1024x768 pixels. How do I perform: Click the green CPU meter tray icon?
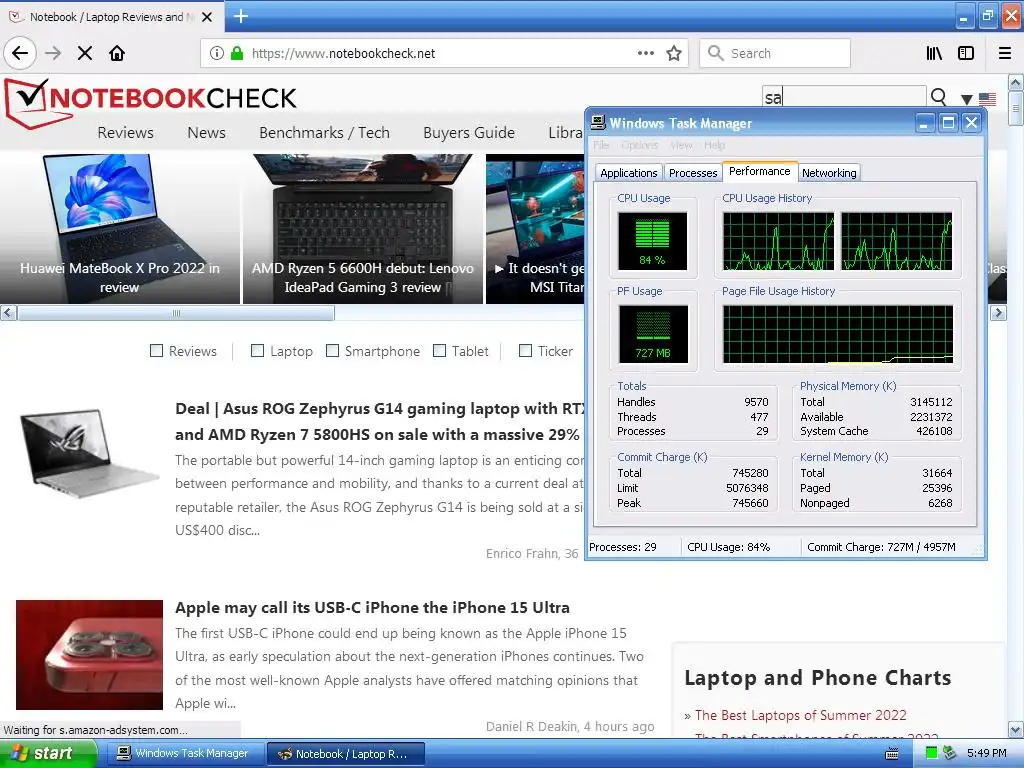coord(932,753)
